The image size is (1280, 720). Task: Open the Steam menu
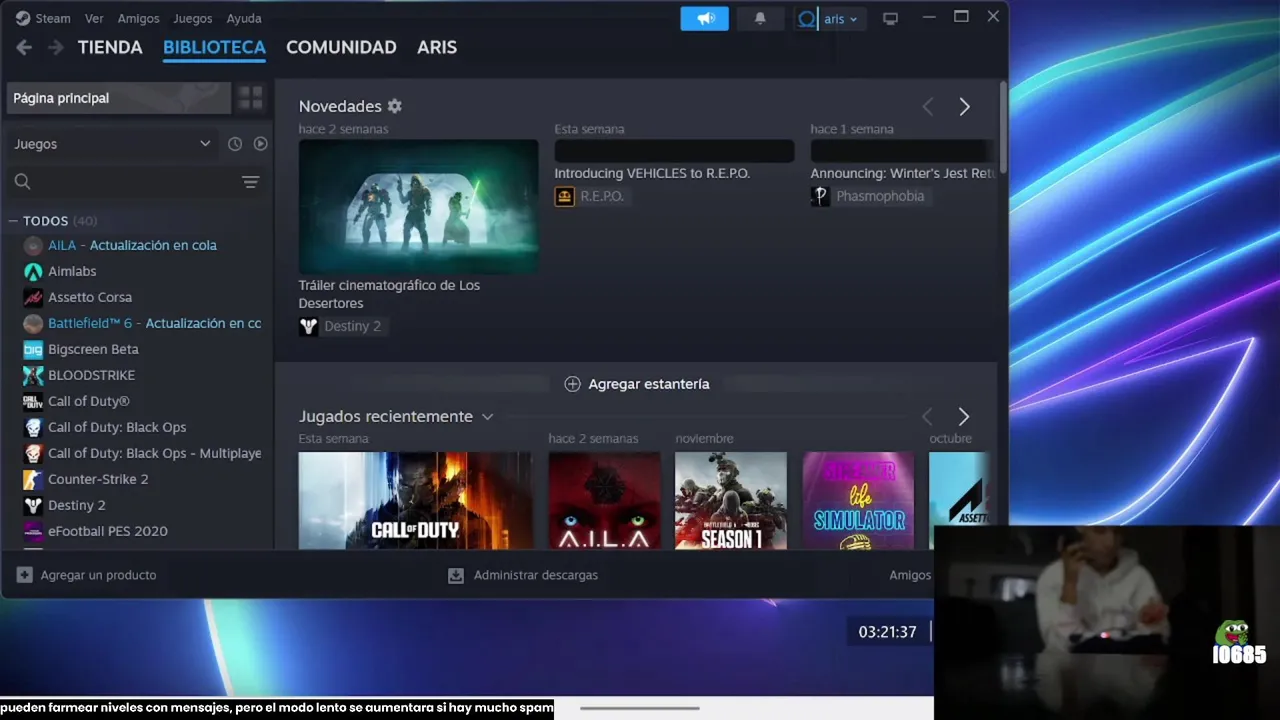pyautogui.click(x=53, y=18)
